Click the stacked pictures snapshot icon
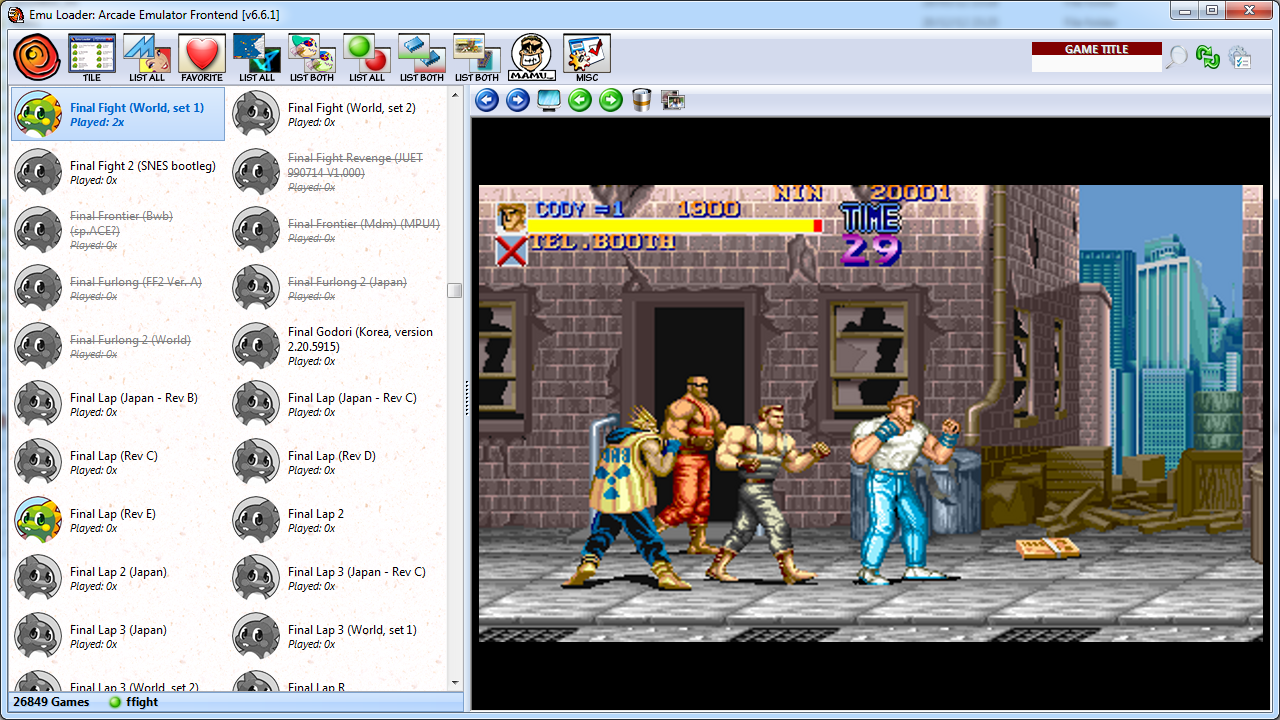Screen dimensions: 1280x720 click(673, 100)
